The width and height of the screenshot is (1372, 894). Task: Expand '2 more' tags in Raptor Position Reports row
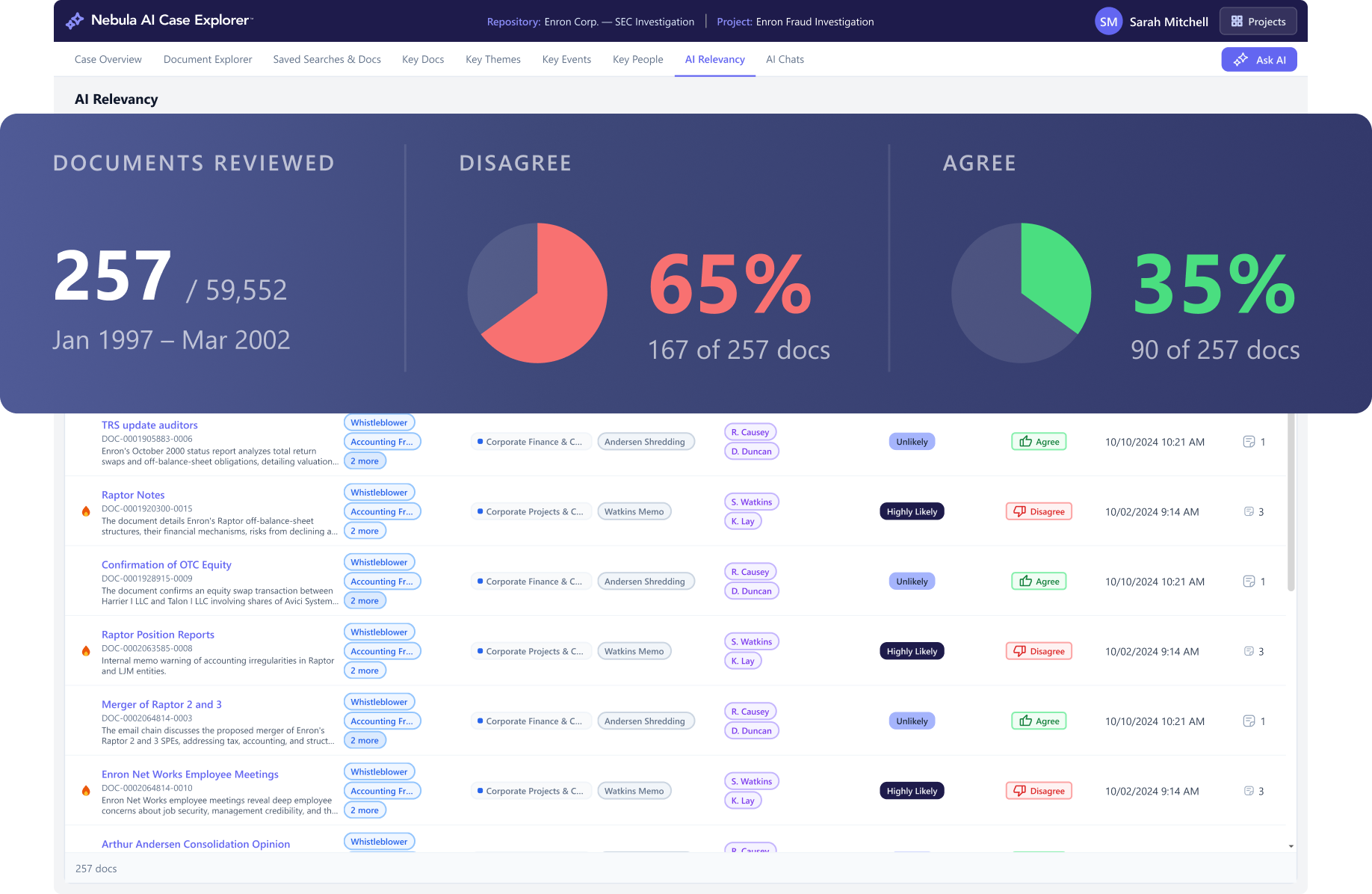(365, 670)
